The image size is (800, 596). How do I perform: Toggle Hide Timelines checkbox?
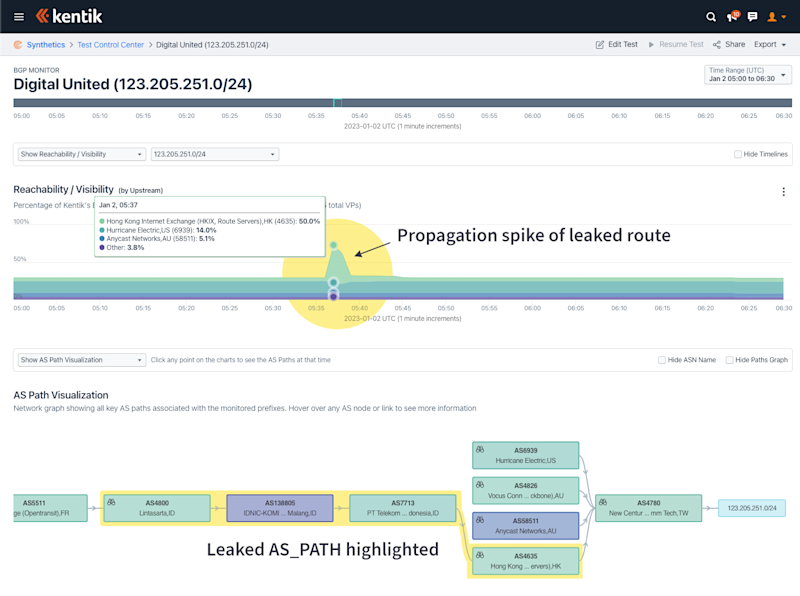click(x=738, y=154)
